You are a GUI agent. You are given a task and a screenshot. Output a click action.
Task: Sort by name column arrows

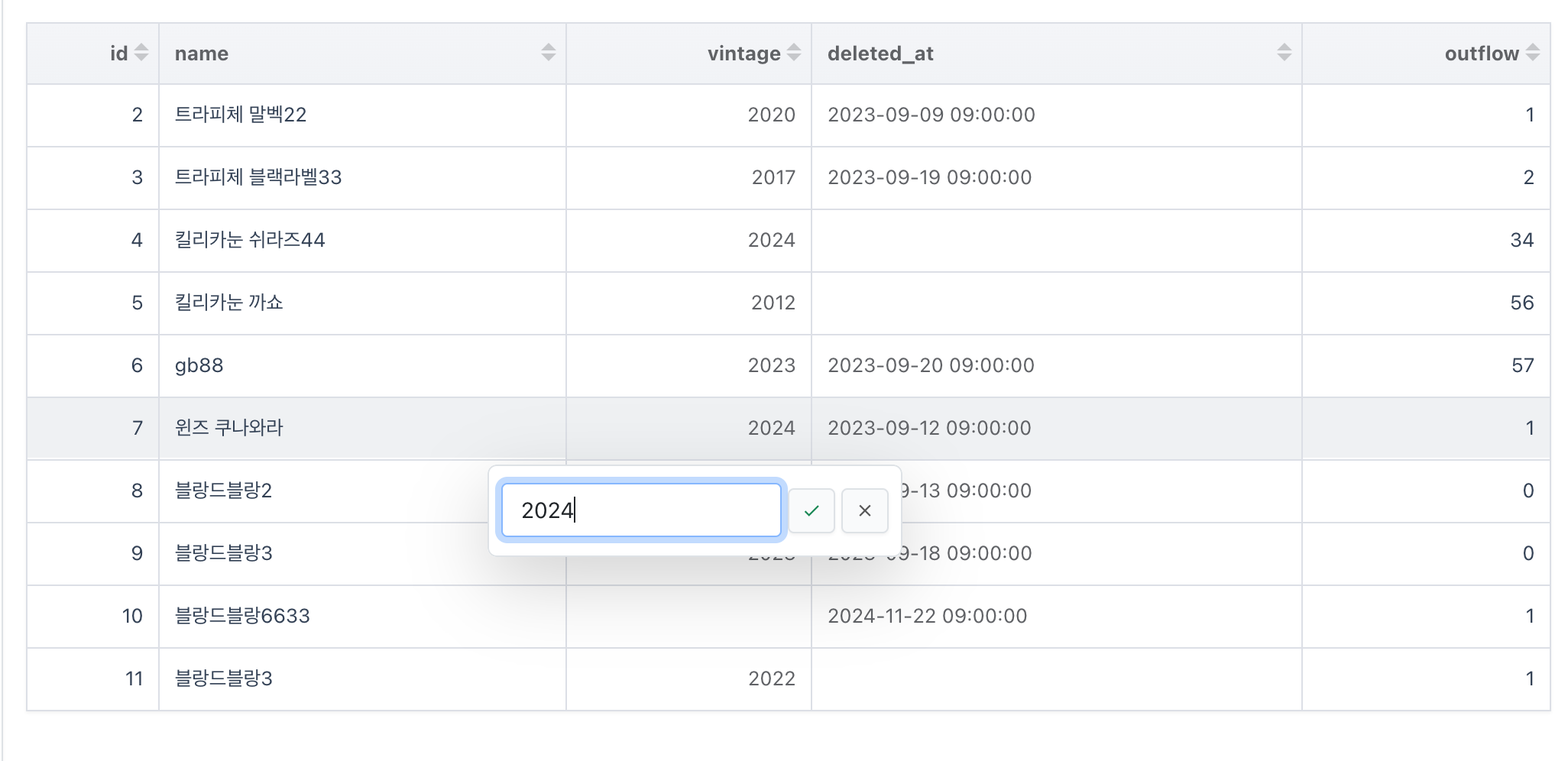[549, 53]
